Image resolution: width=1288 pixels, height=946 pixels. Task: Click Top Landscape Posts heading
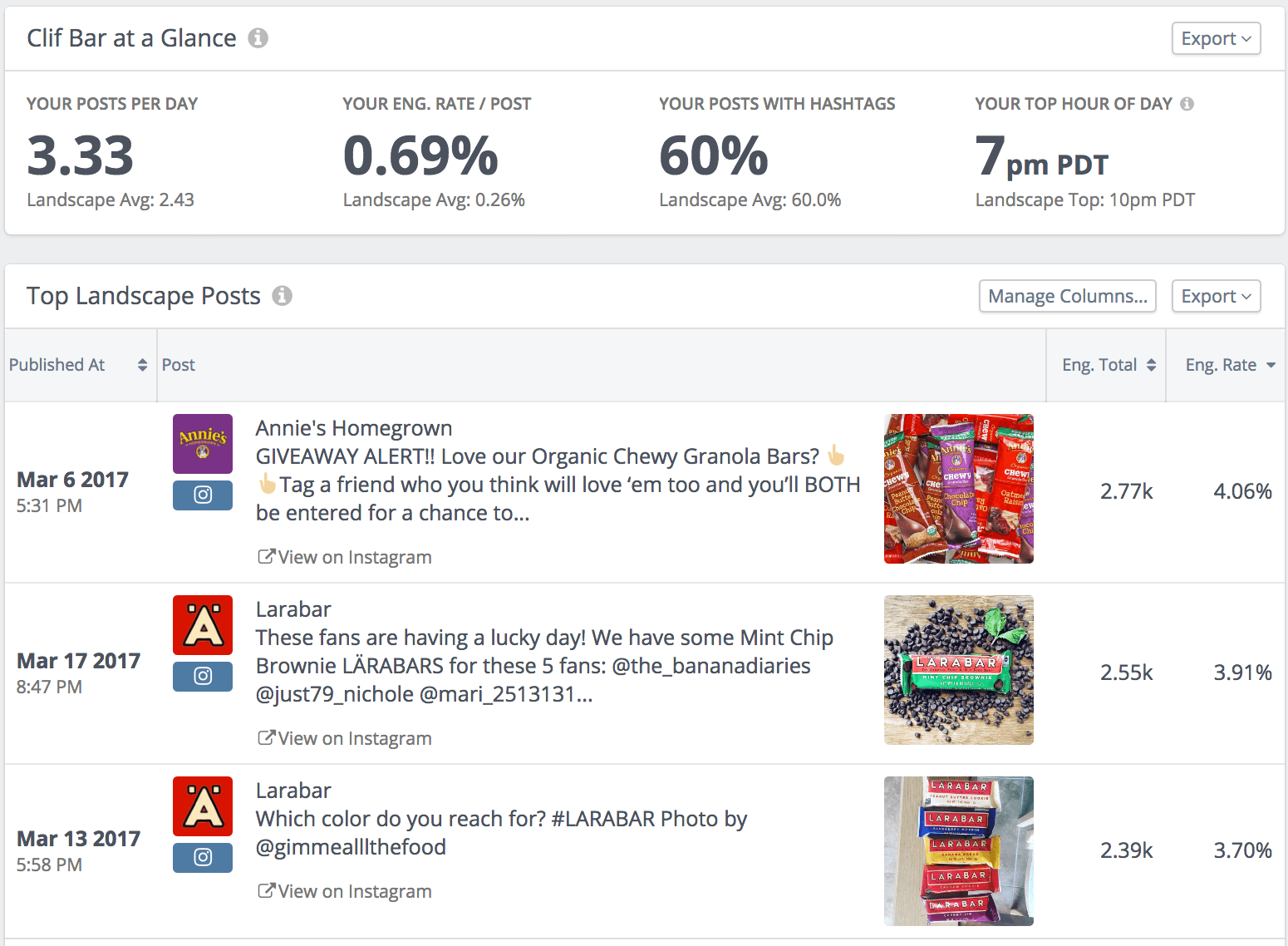[144, 296]
